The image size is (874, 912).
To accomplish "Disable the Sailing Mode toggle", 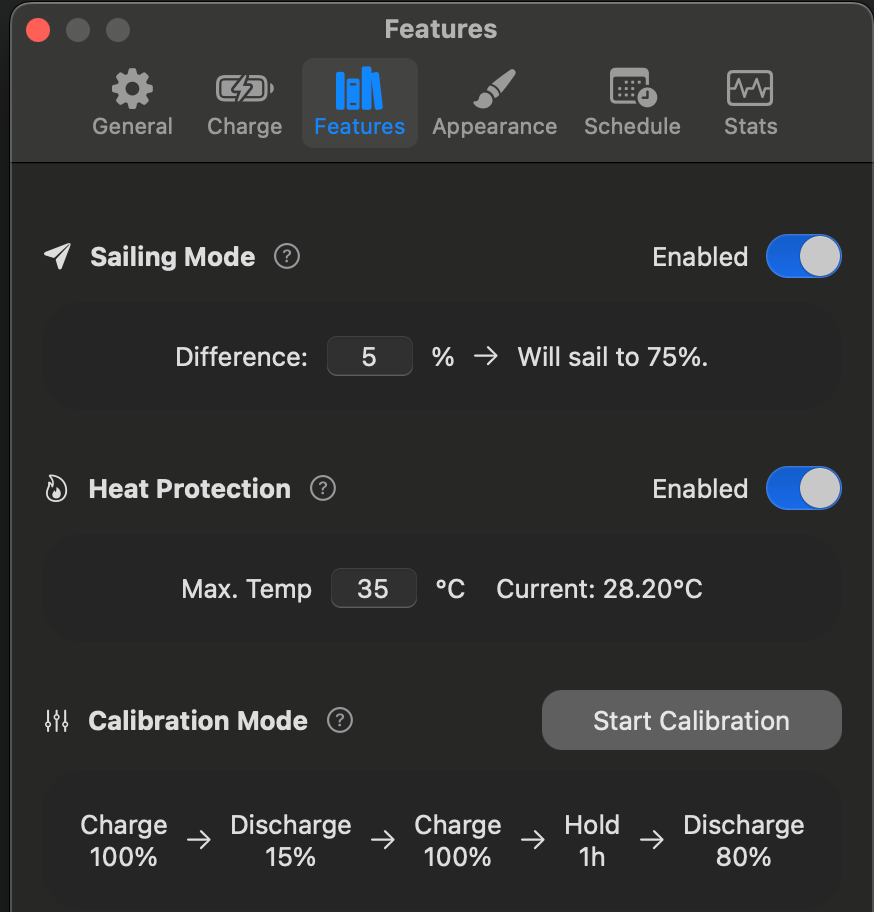I will (x=803, y=257).
